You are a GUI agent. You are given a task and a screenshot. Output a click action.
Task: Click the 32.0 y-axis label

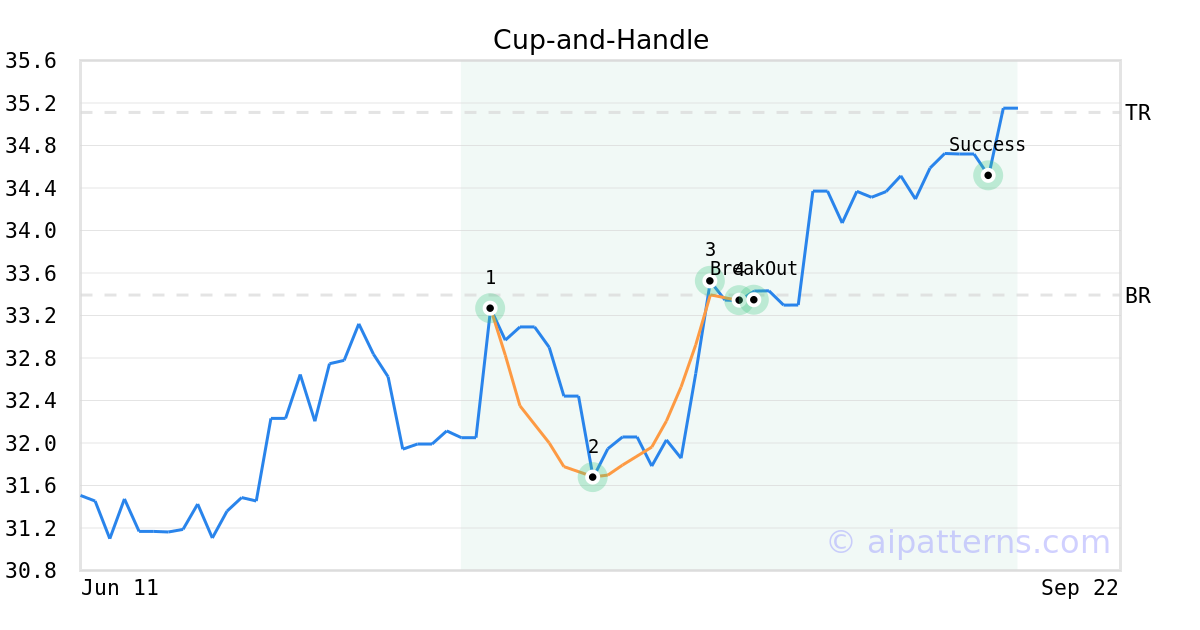pyautogui.click(x=31, y=443)
